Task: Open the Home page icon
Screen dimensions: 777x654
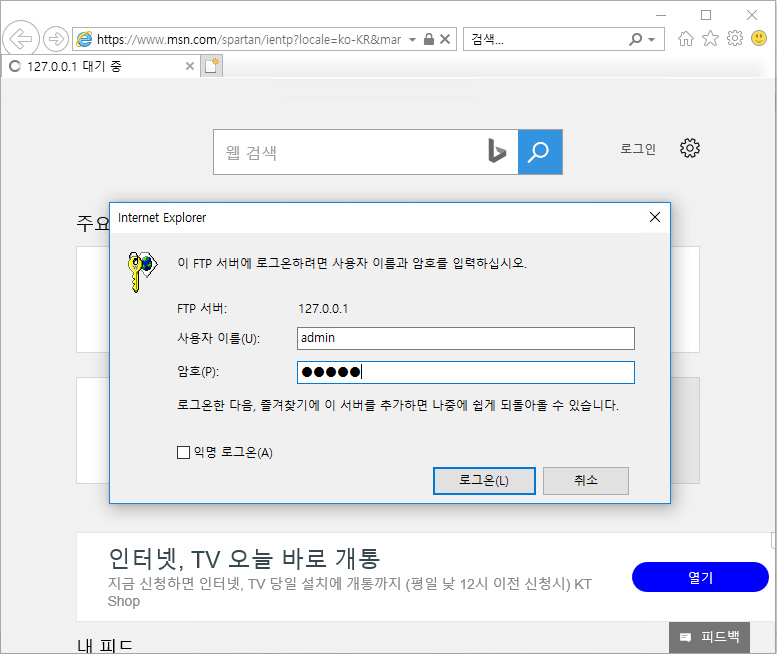Action: point(686,39)
